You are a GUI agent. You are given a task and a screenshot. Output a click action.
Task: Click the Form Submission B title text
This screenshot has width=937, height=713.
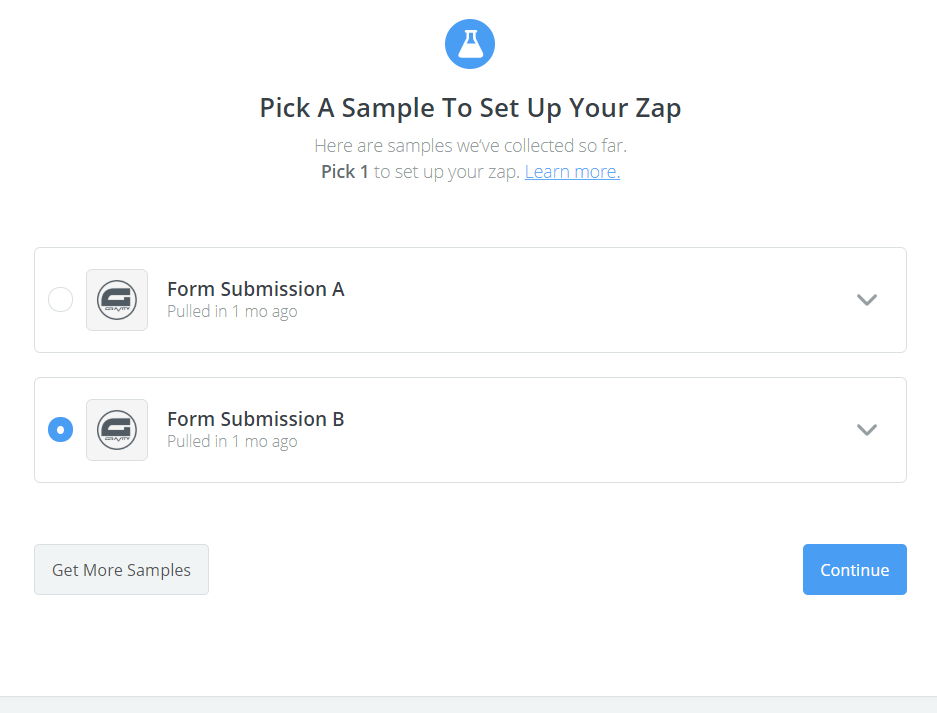click(255, 419)
